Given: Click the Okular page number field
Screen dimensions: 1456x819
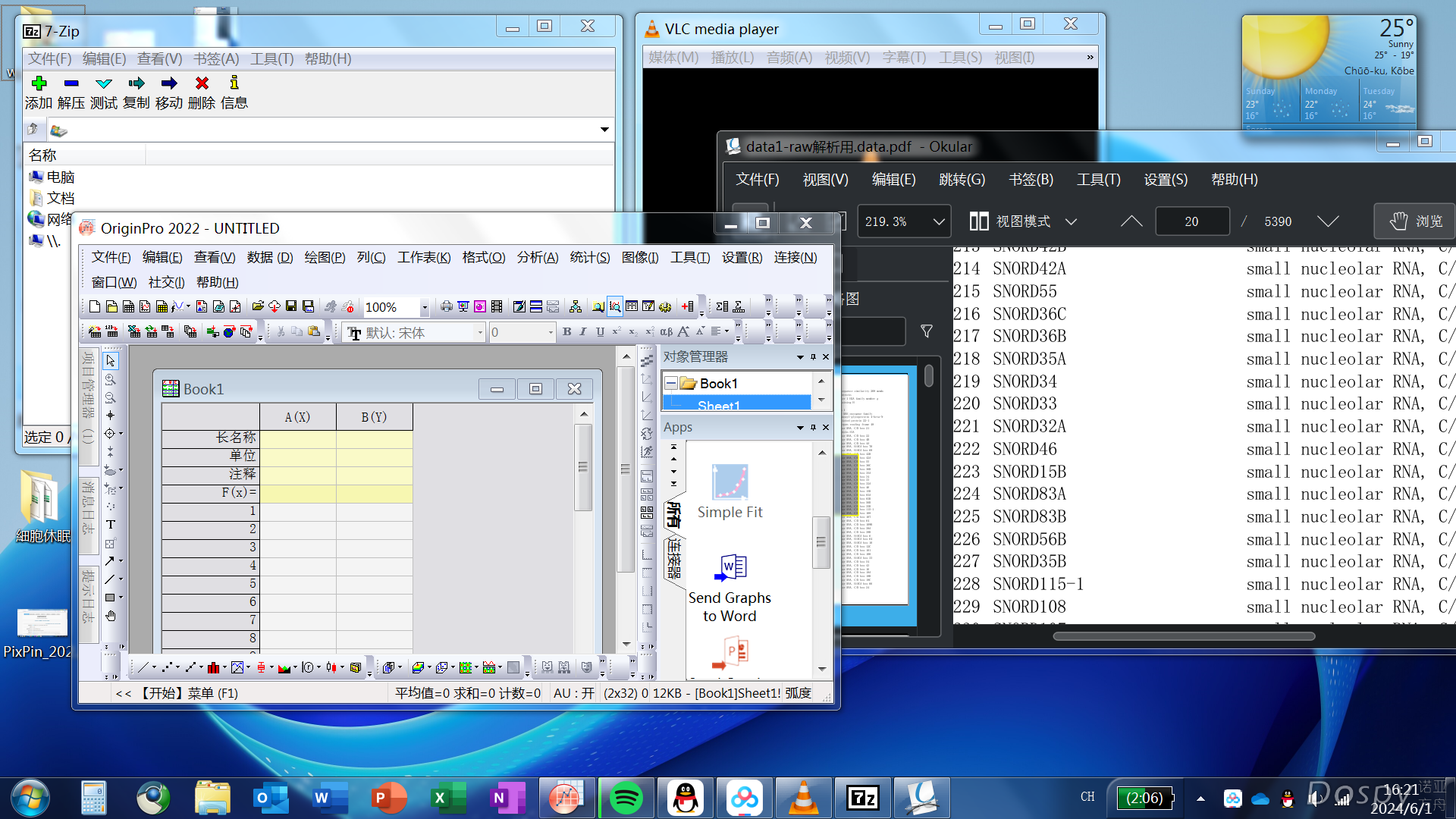Looking at the screenshot, I should pos(1191,221).
